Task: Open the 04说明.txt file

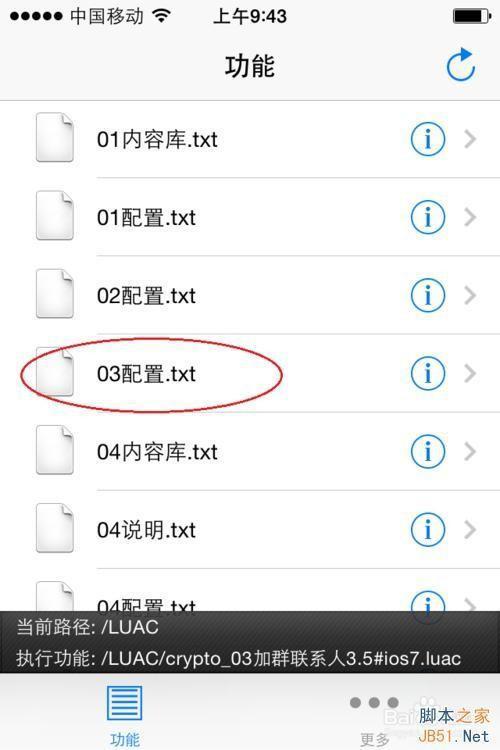Action: coord(250,529)
